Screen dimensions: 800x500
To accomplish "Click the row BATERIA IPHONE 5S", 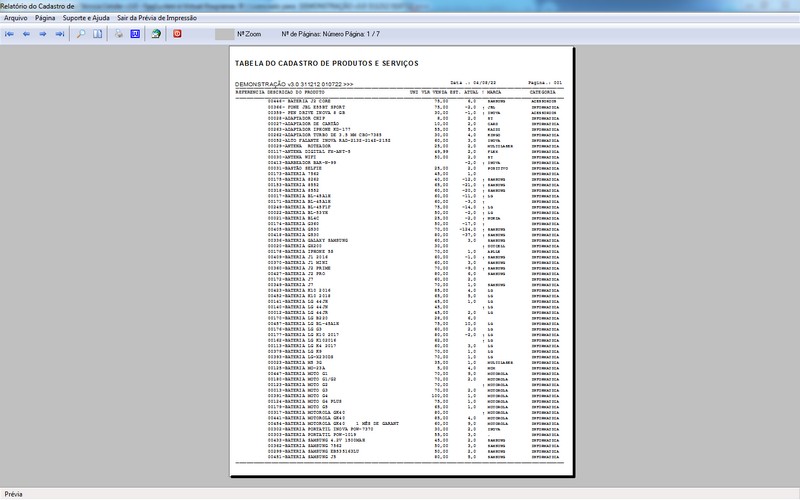I will pyautogui.click(x=413, y=252).
